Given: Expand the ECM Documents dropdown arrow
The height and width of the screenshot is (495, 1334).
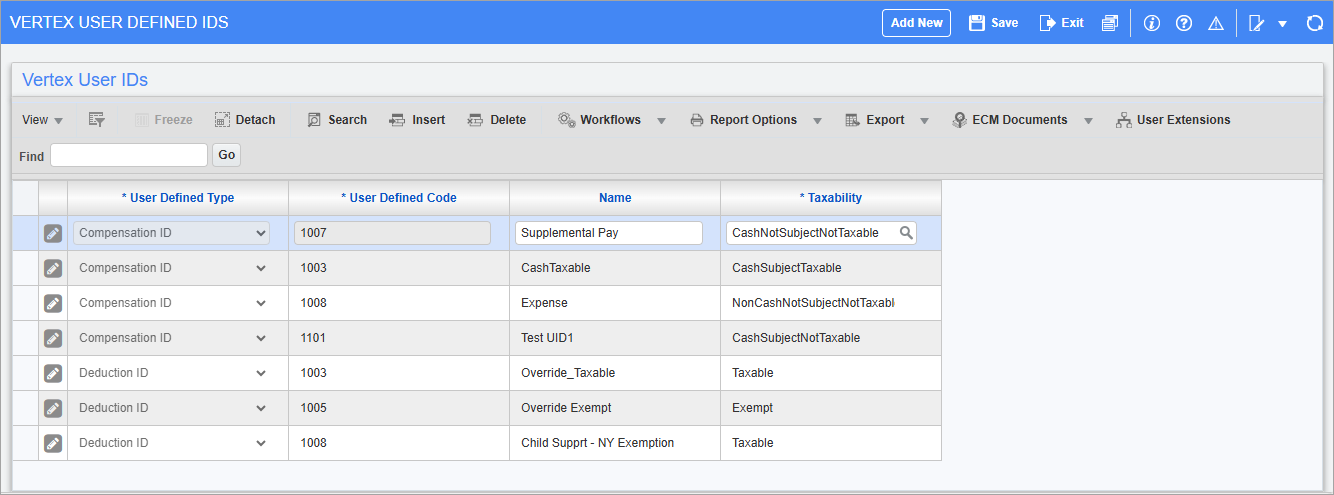Looking at the screenshot, I should [1088, 121].
